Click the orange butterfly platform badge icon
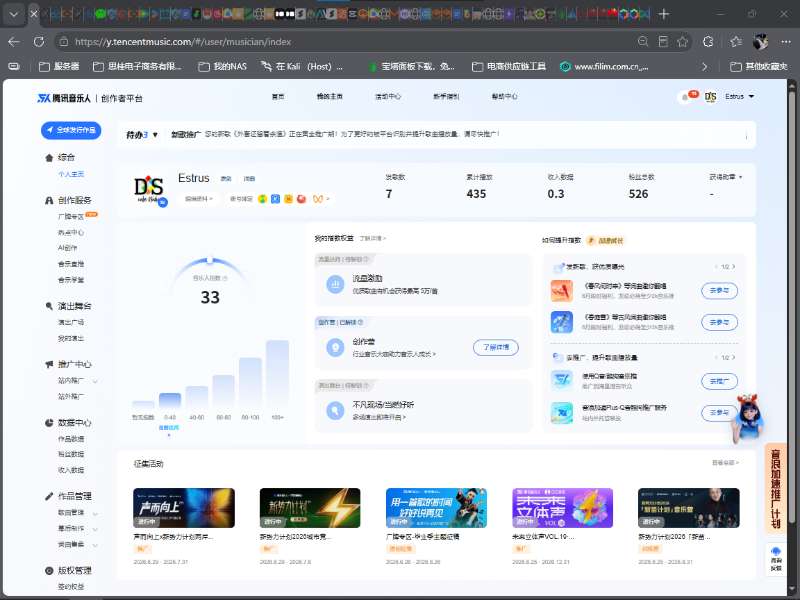Image resolution: width=800 pixels, height=600 pixels. coord(318,199)
